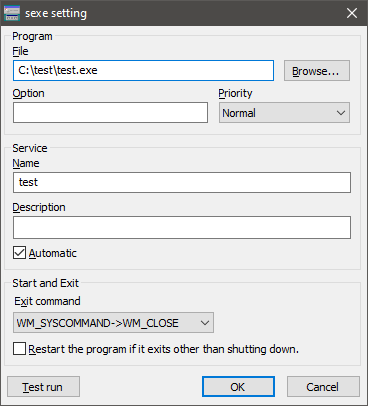Click the chevron of WM_SYSCOMMAND->WM_CLOSE dropdown

205,323
